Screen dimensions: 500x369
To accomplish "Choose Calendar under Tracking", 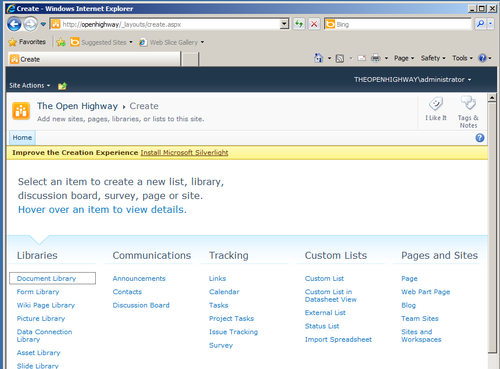I will (x=224, y=292).
